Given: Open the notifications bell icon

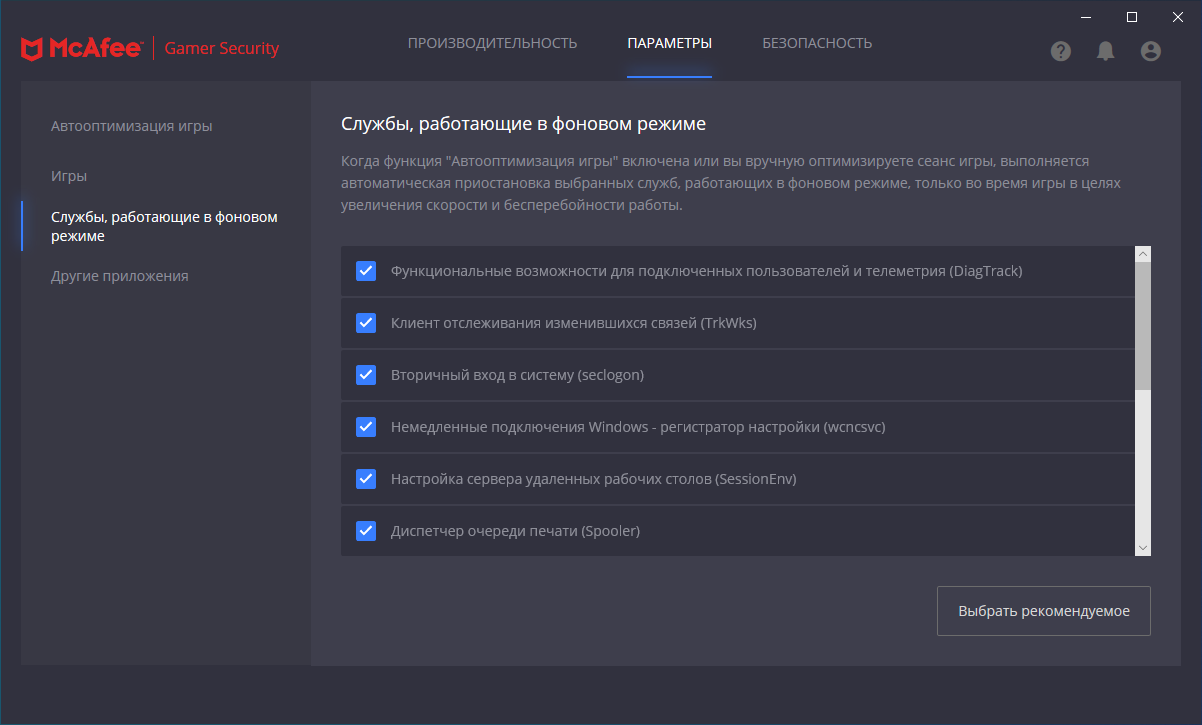Looking at the screenshot, I should 1105,51.
